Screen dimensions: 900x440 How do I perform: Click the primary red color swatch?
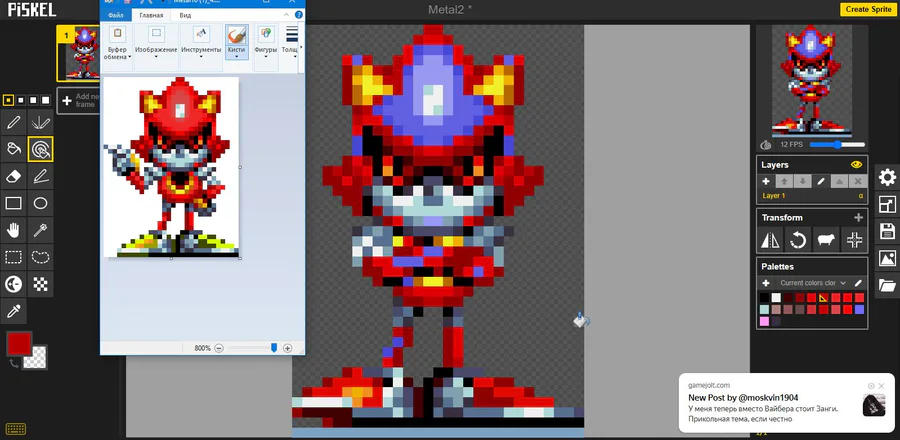click(x=19, y=344)
